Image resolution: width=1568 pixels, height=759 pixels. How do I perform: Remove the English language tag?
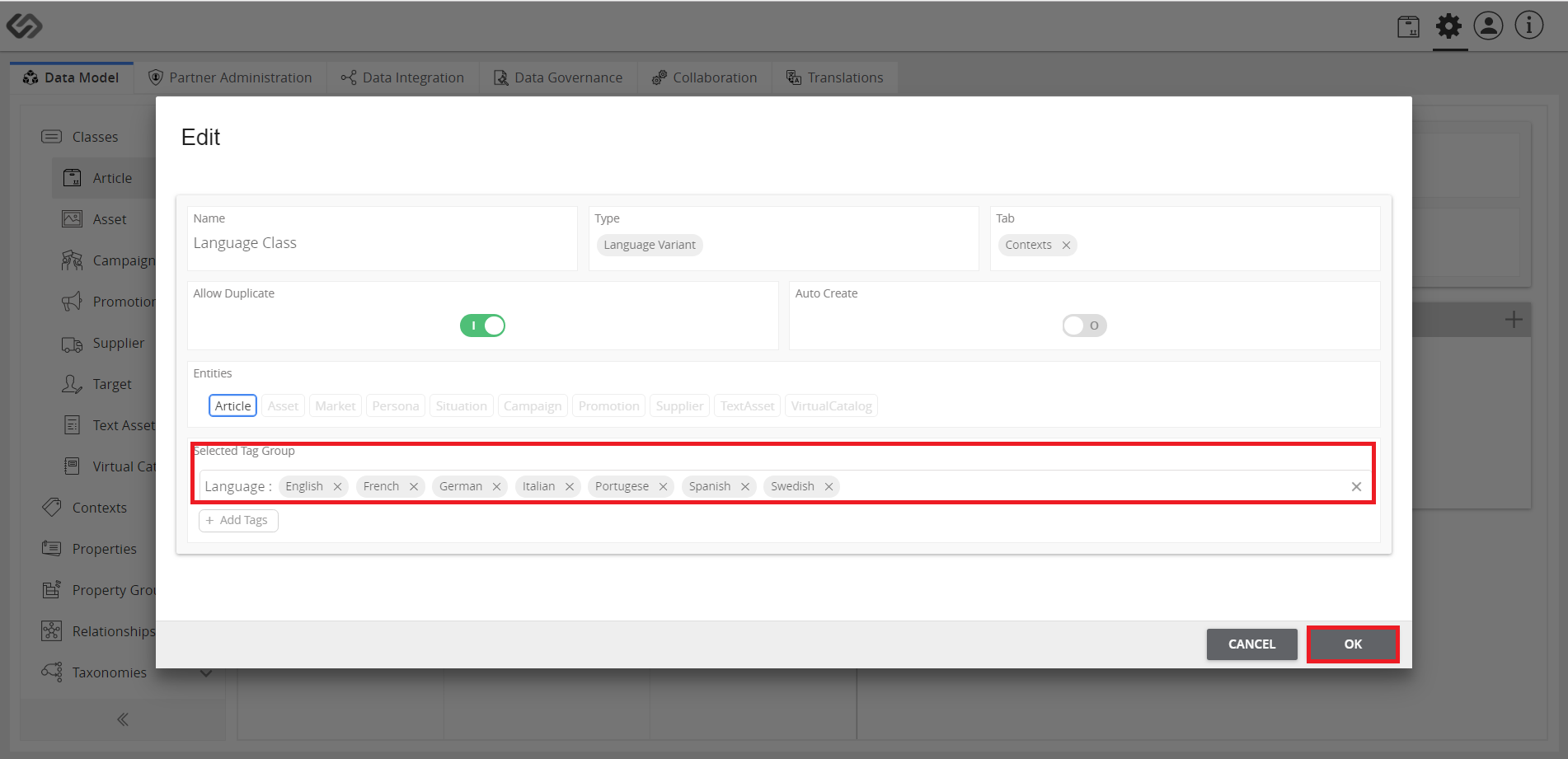337,486
